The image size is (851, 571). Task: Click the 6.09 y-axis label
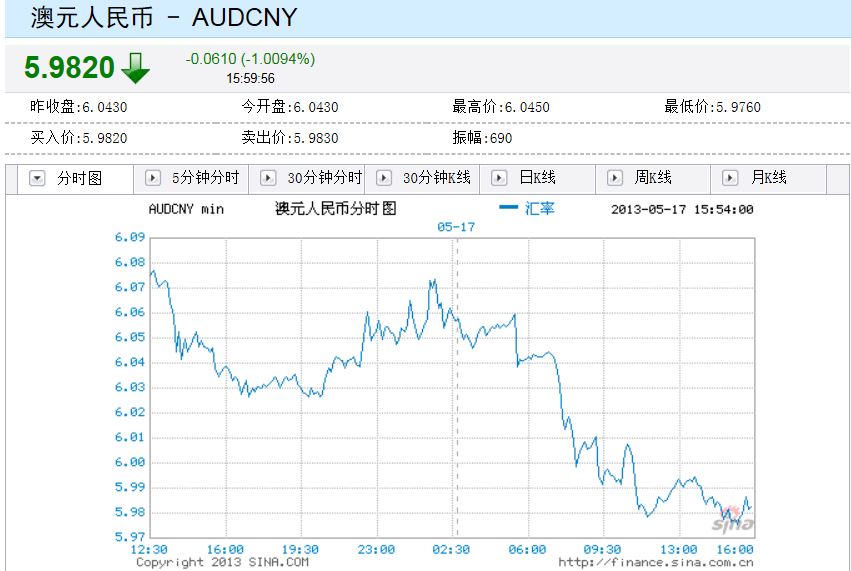(130, 237)
